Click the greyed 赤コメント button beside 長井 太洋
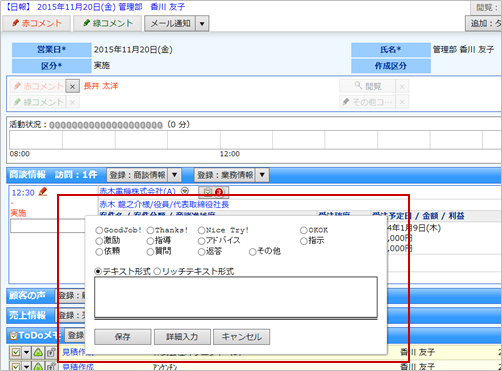Screen dimensions: 502x371 tap(38, 86)
